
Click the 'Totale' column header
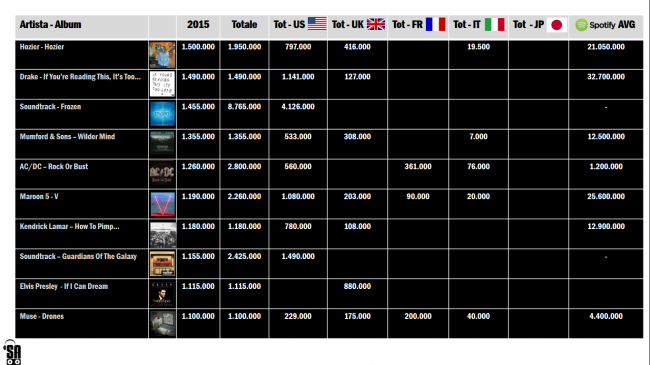(x=244, y=24)
